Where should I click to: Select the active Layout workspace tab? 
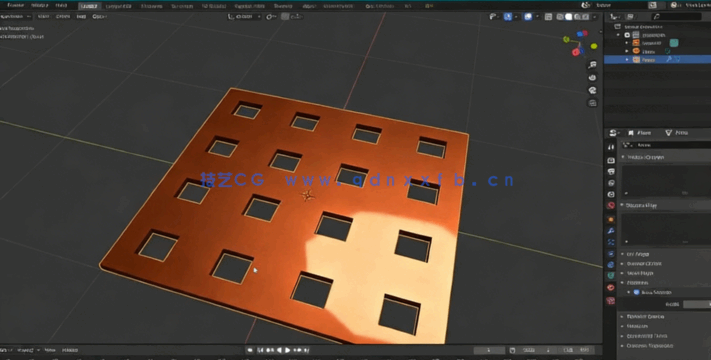[x=89, y=6]
